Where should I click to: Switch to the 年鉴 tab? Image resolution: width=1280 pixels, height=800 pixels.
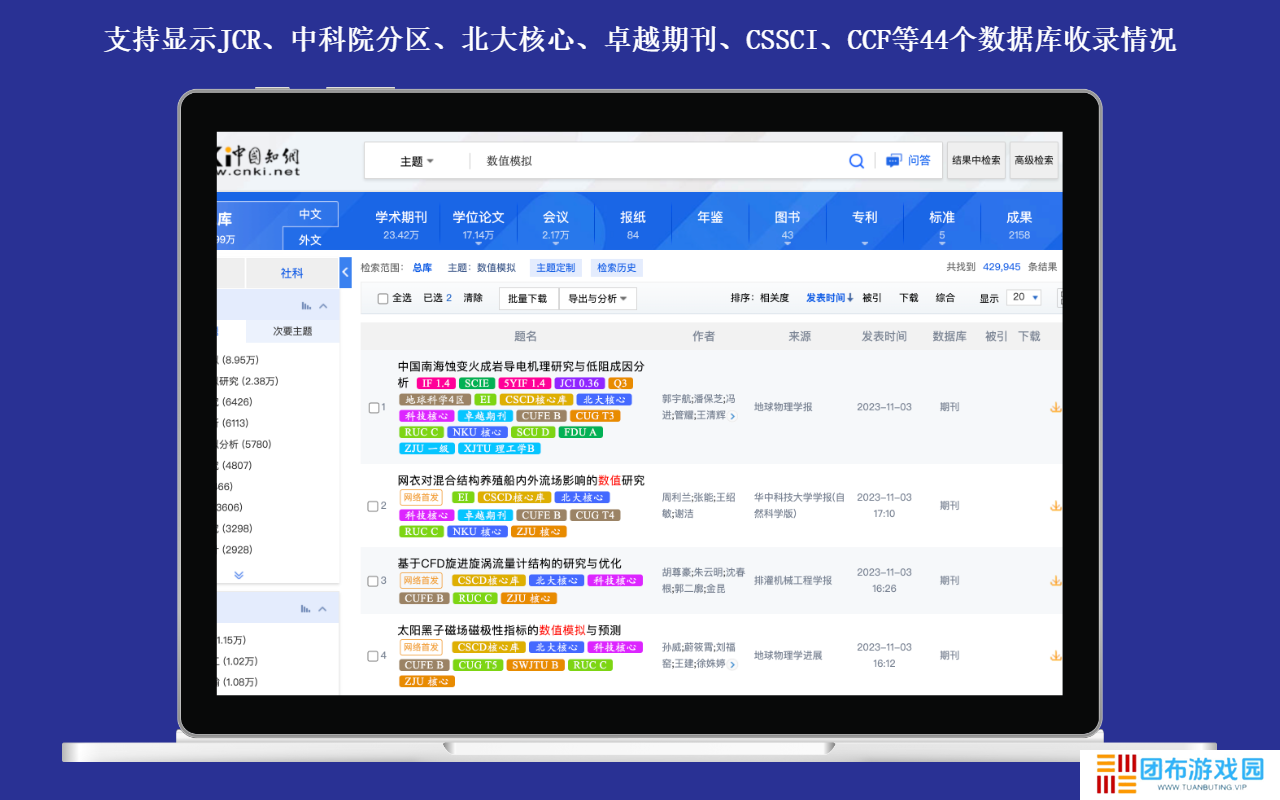click(x=710, y=218)
